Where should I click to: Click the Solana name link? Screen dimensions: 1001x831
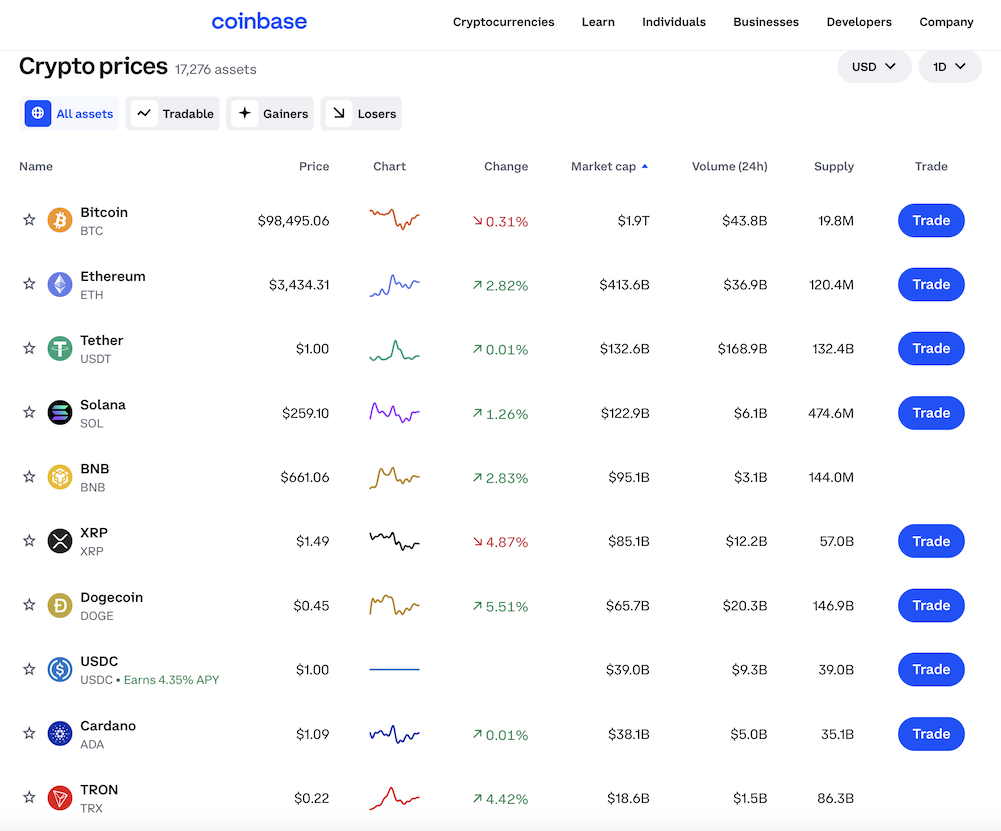[x=103, y=405]
